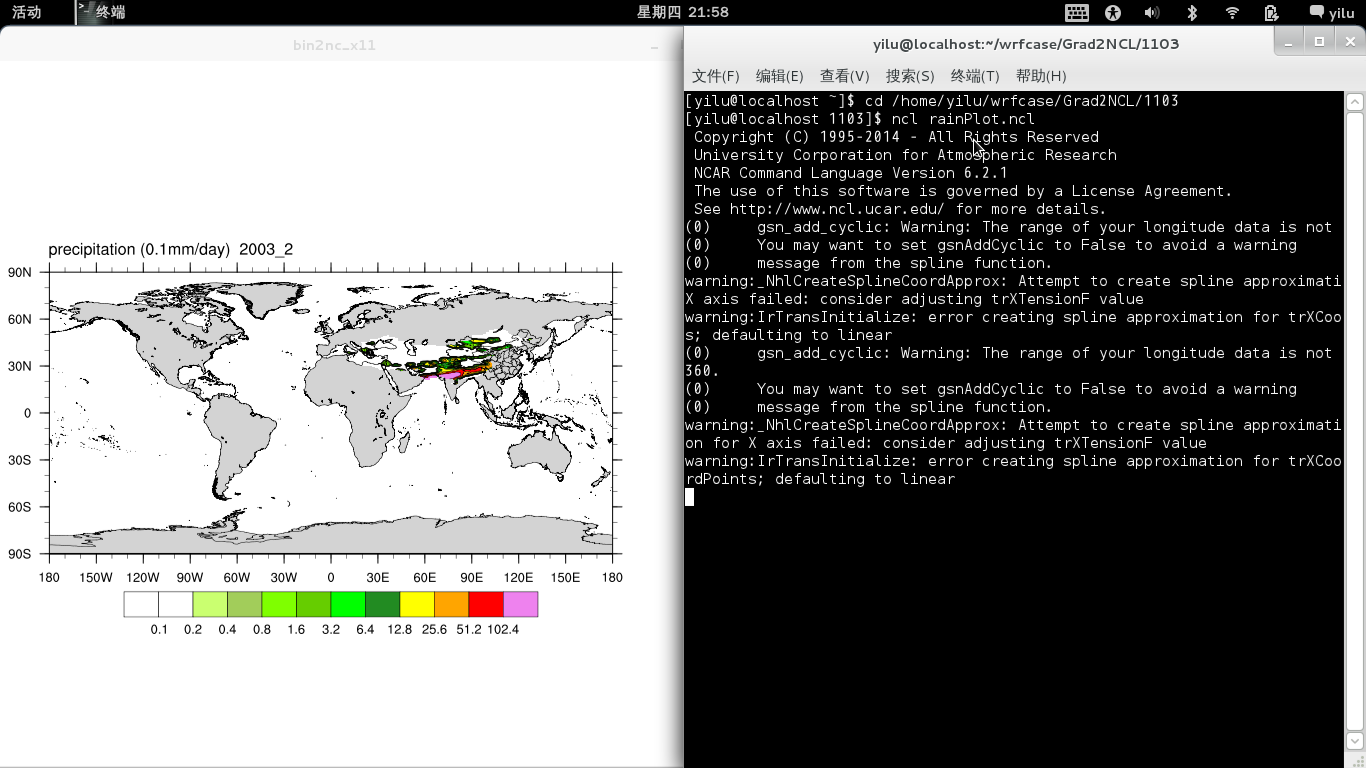Click the 活动 activities button
This screenshot has height=768, width=1366.
coord(27,12)
